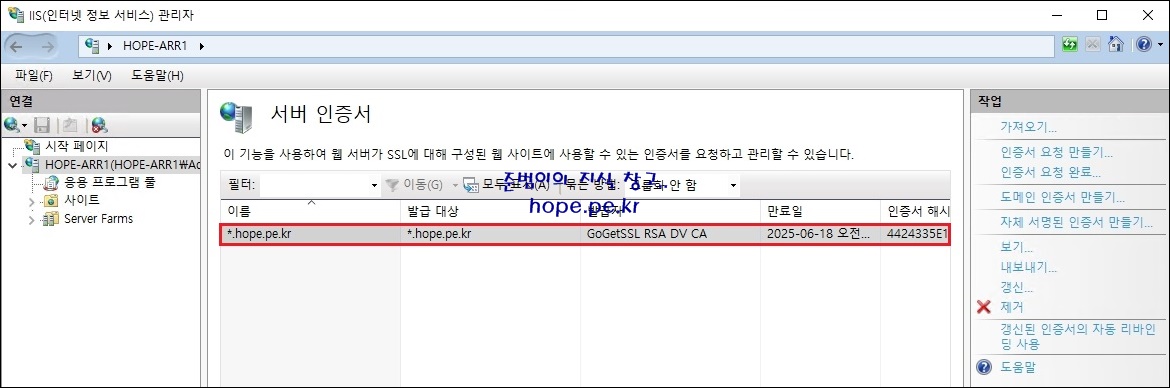Click GoGetSSL RSA DV CA cell

pyautogui.click(x=647, y=234)
